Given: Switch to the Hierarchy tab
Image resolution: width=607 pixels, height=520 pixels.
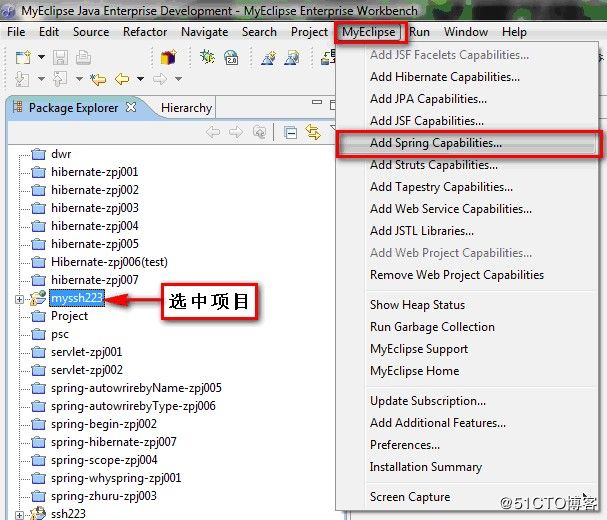Looking at the screenshot, I should [x=186, y=108].
